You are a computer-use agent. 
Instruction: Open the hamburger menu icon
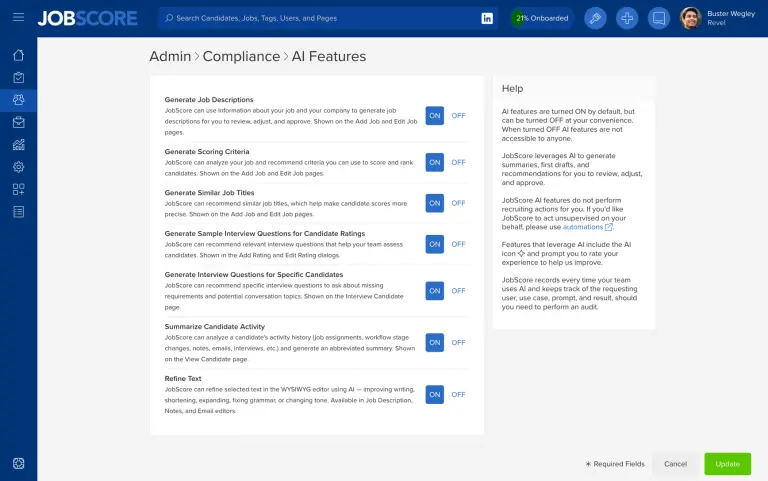(19, 18)
